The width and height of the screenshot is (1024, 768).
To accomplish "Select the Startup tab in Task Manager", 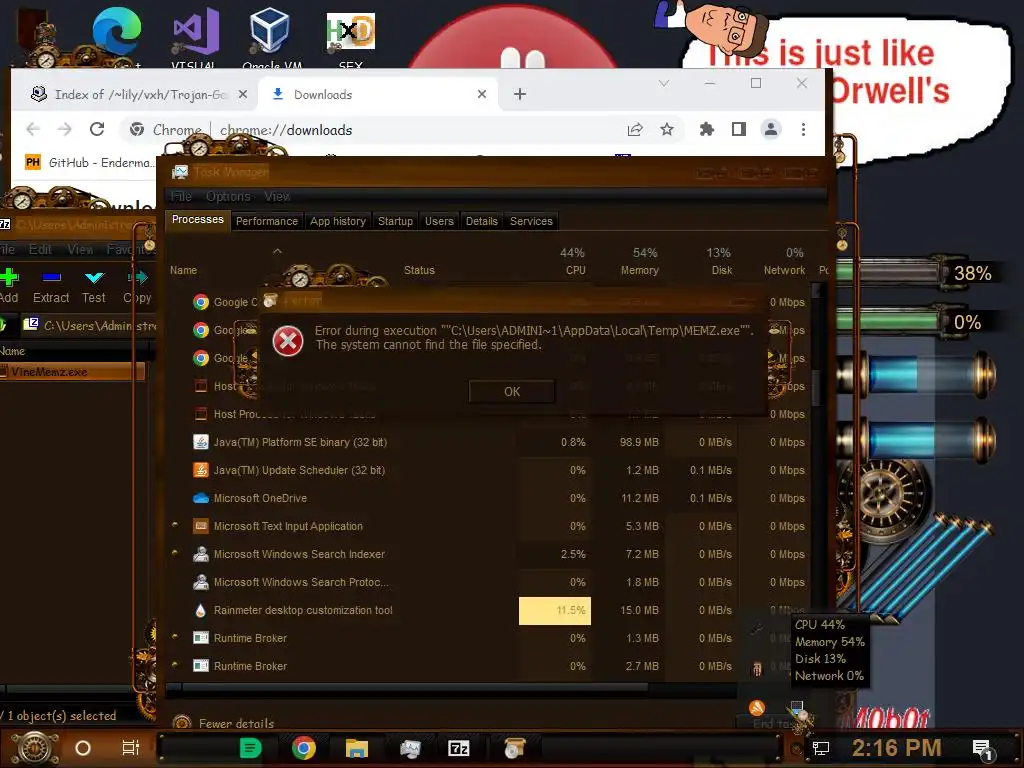I will [395, 221].
